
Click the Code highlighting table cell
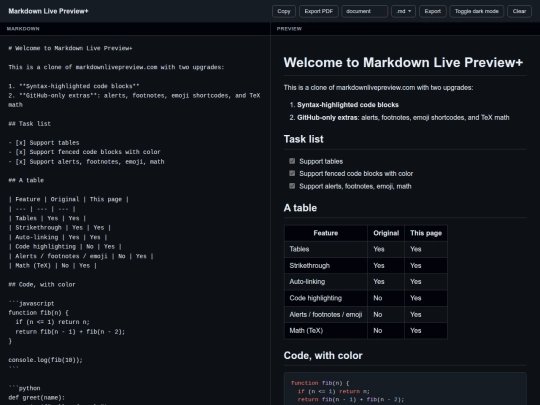(x=326, y=298)
